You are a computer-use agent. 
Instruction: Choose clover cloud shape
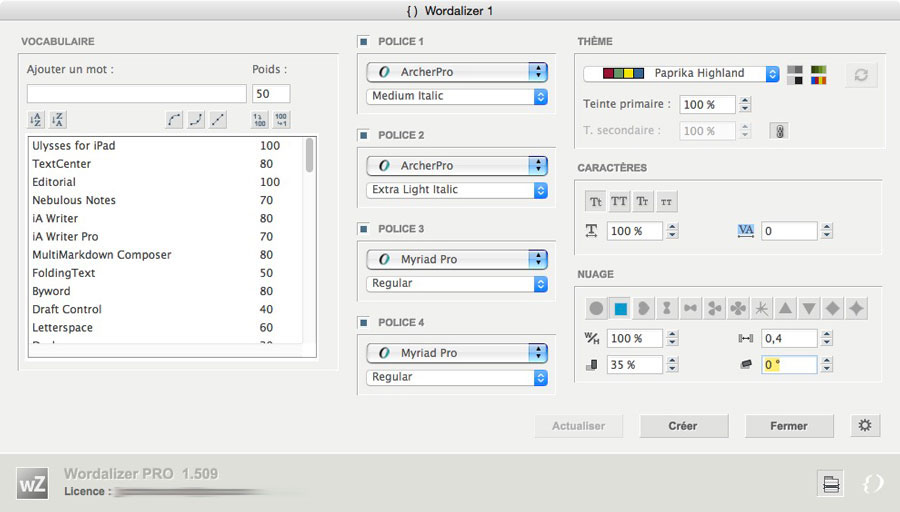pyautogui.click(x=738, y=308)
